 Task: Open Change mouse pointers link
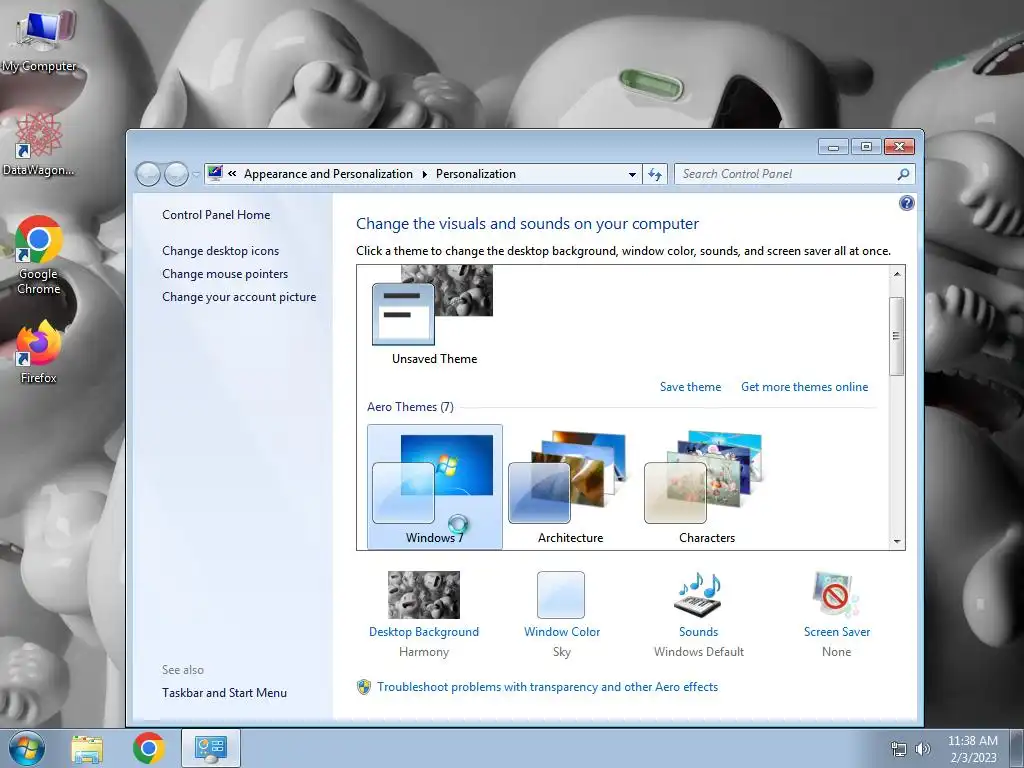point(225,274)
